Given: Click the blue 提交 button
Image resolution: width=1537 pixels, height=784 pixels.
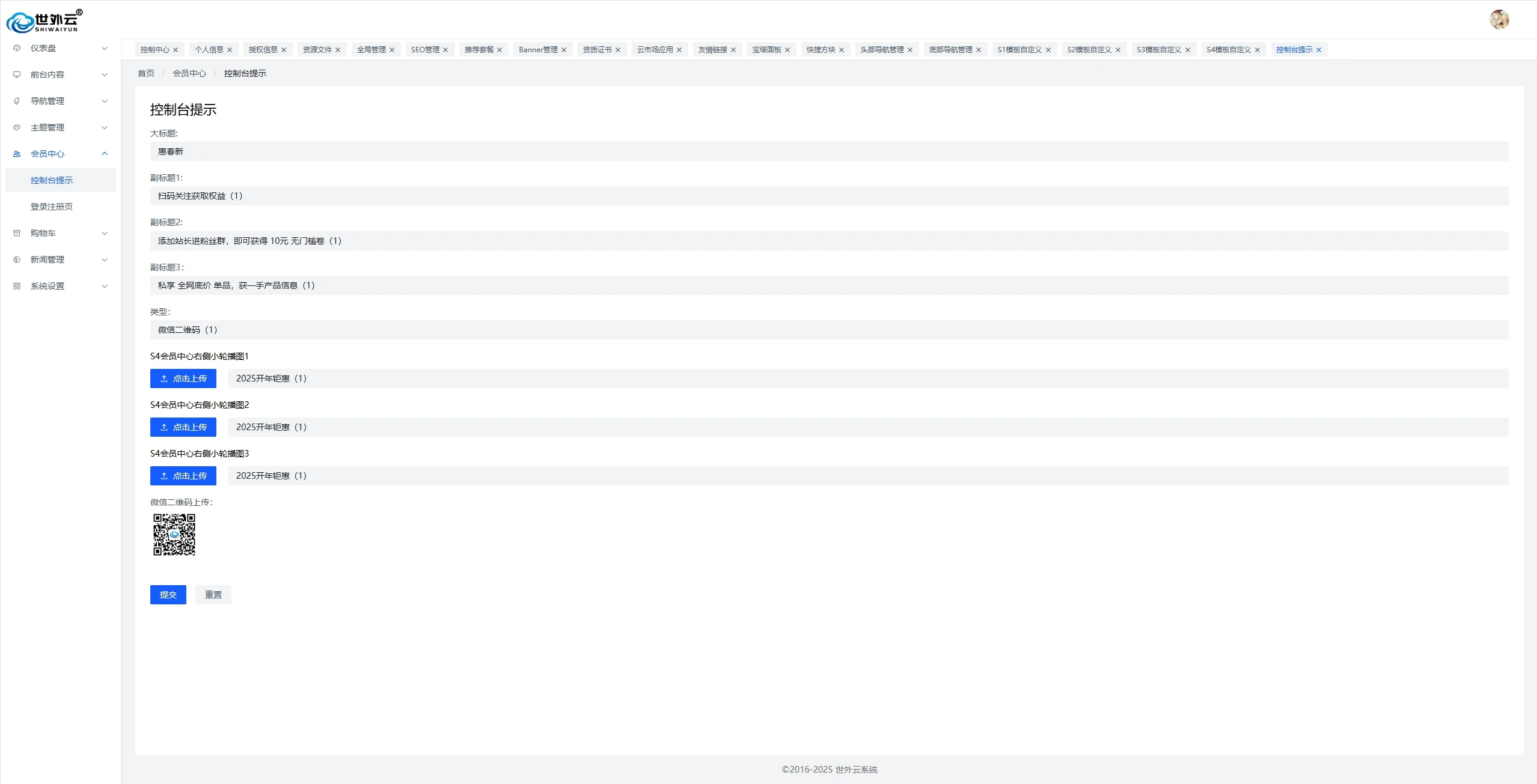Looking at the screenshot, I should point(168,594).
